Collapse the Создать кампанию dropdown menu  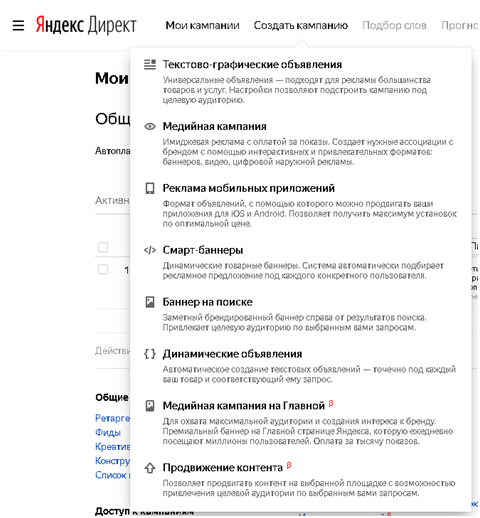[301, 25]
